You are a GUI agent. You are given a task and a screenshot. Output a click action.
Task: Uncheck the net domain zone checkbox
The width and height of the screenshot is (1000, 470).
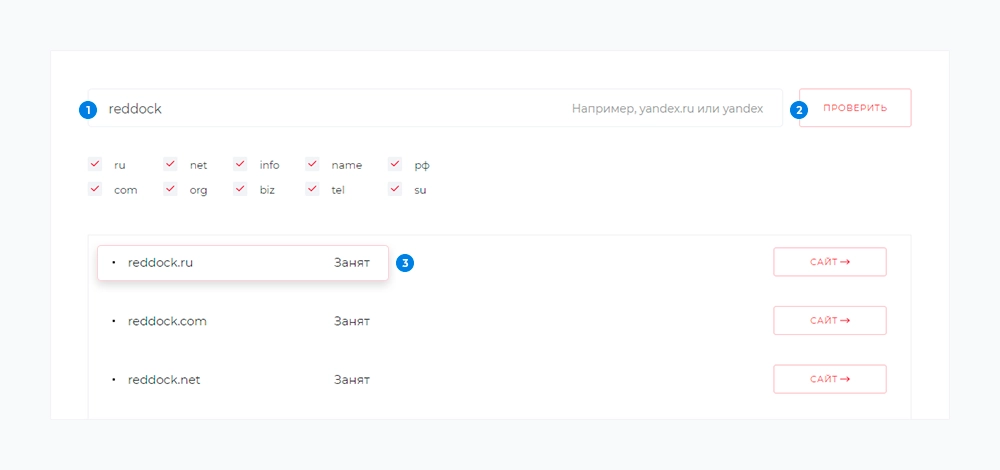(171, 164)
